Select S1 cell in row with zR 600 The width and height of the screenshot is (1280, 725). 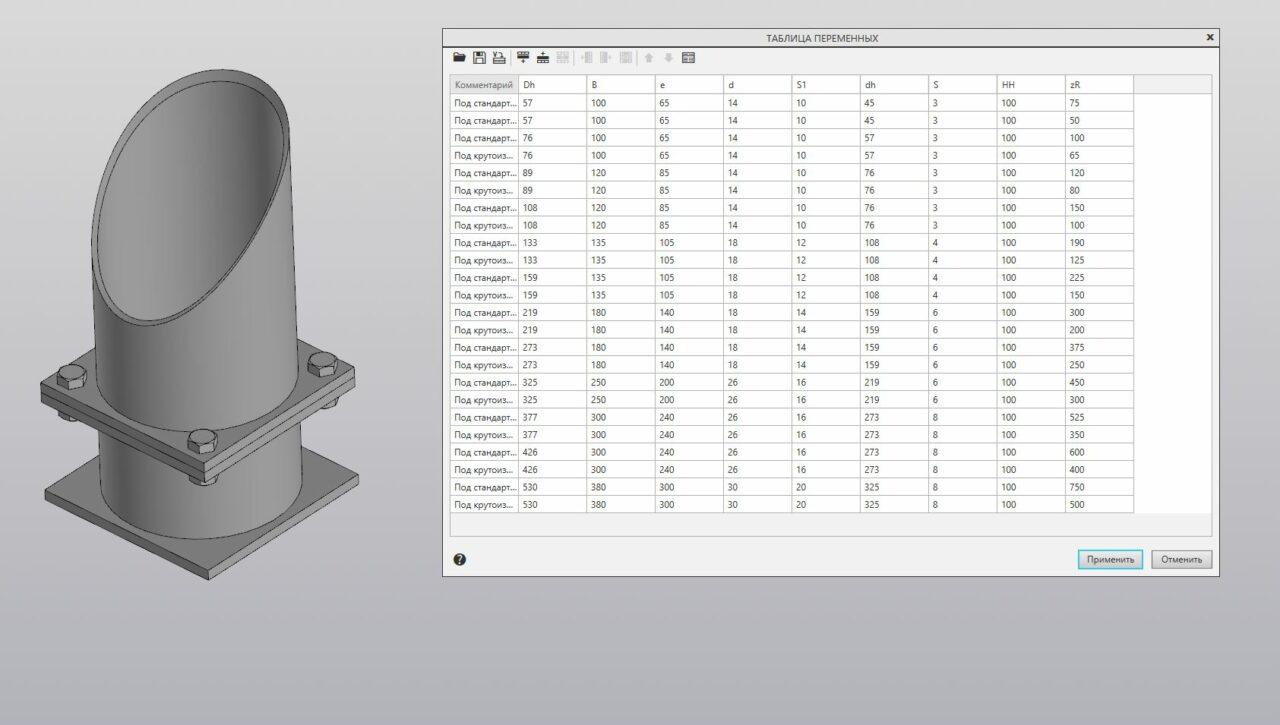tap(826, 452)
